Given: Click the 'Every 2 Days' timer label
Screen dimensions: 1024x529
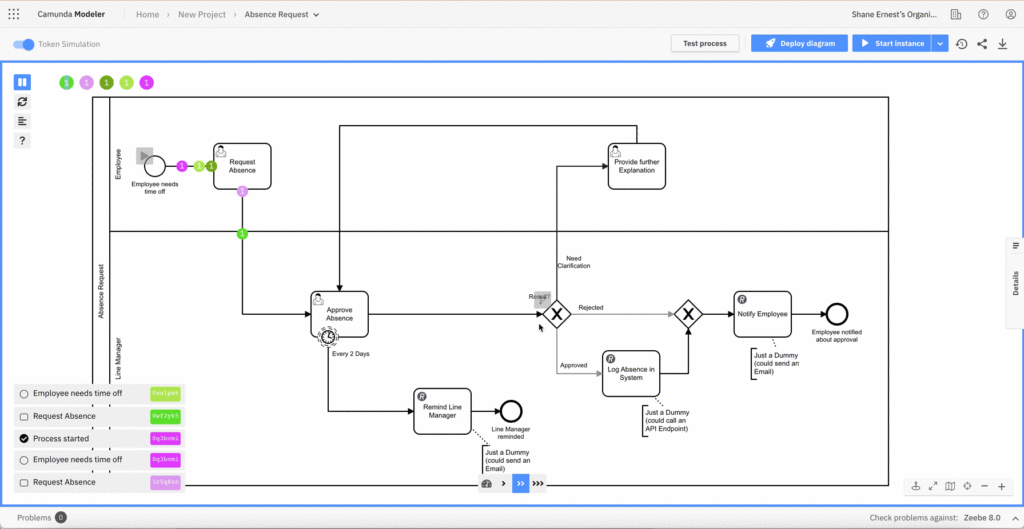Looking at the screenshot, I should [x=351, y=354].
